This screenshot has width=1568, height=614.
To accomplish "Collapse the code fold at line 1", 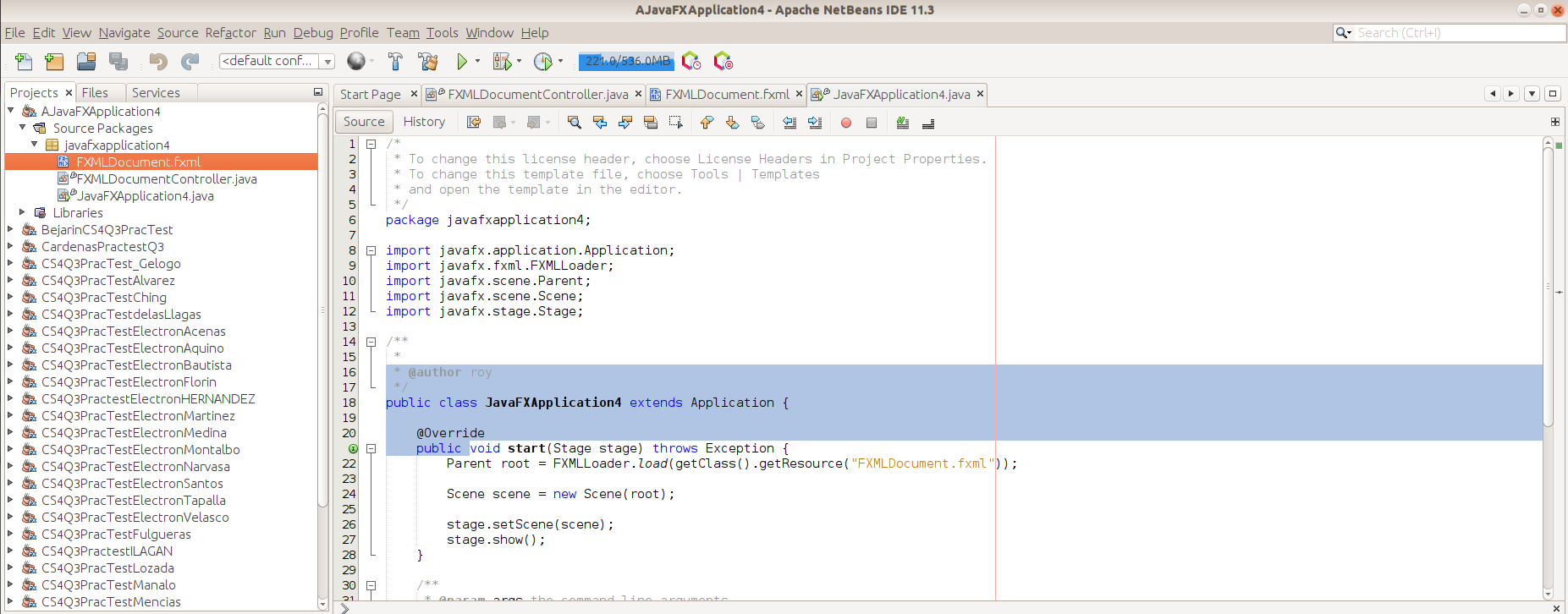I will tap(371, 144).
